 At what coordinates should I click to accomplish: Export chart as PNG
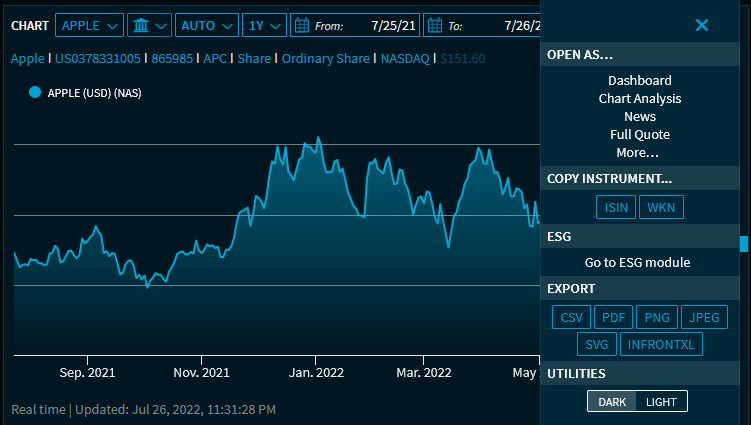tap(657, 318)
